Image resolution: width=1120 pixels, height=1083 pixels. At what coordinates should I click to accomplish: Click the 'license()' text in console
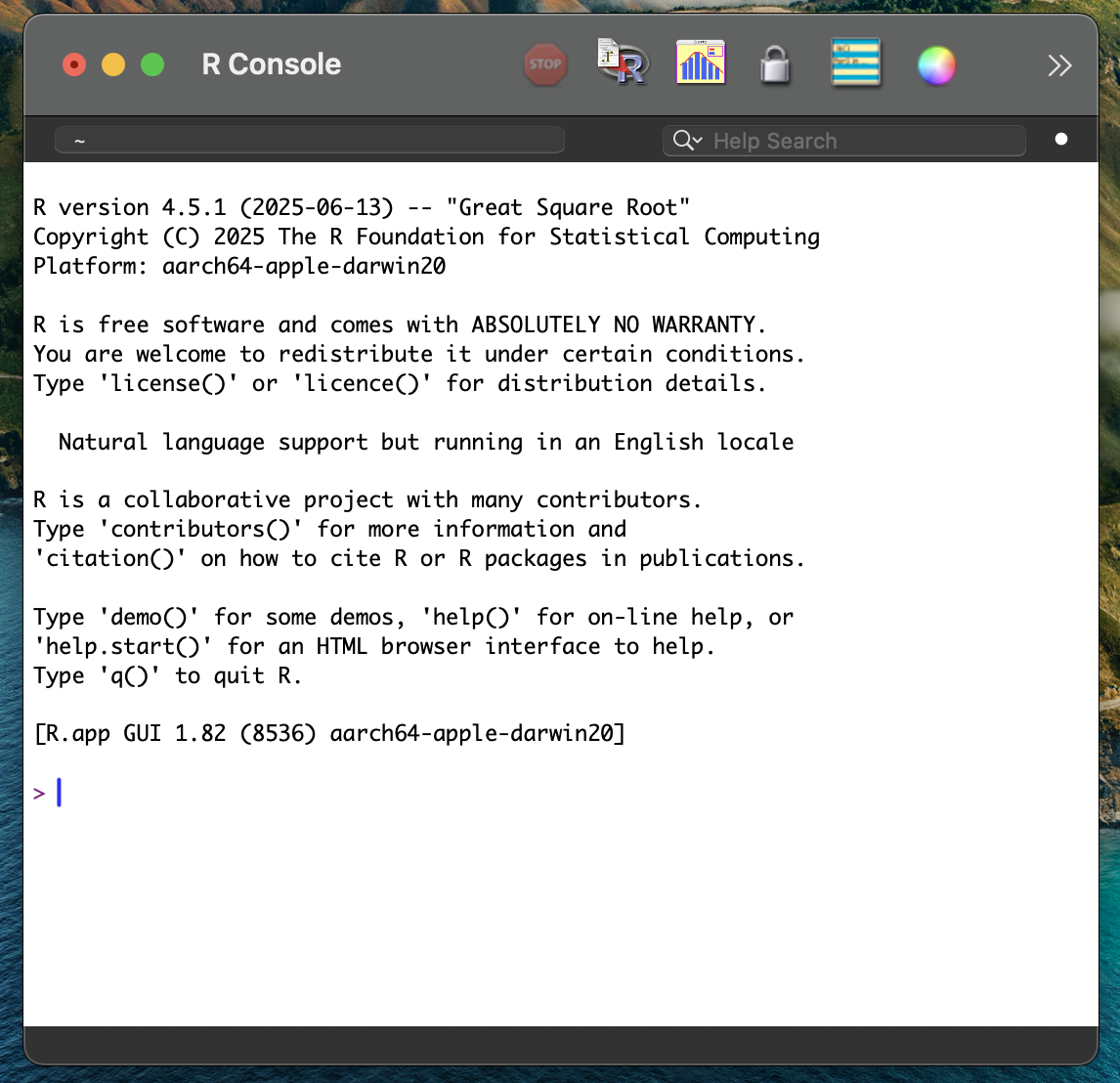[167, 383]
